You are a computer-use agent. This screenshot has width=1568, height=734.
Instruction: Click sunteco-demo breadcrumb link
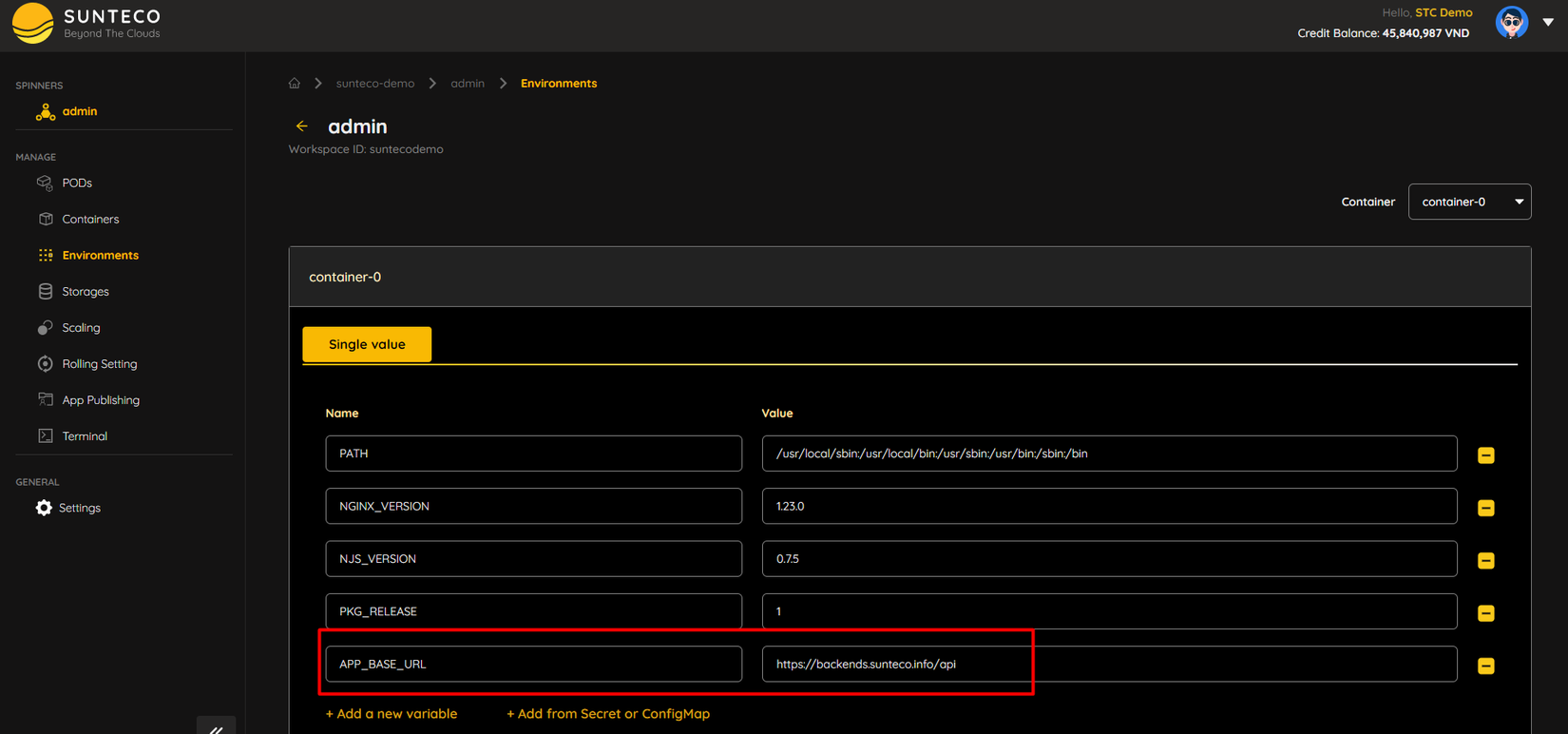click(x=375, y=84)
